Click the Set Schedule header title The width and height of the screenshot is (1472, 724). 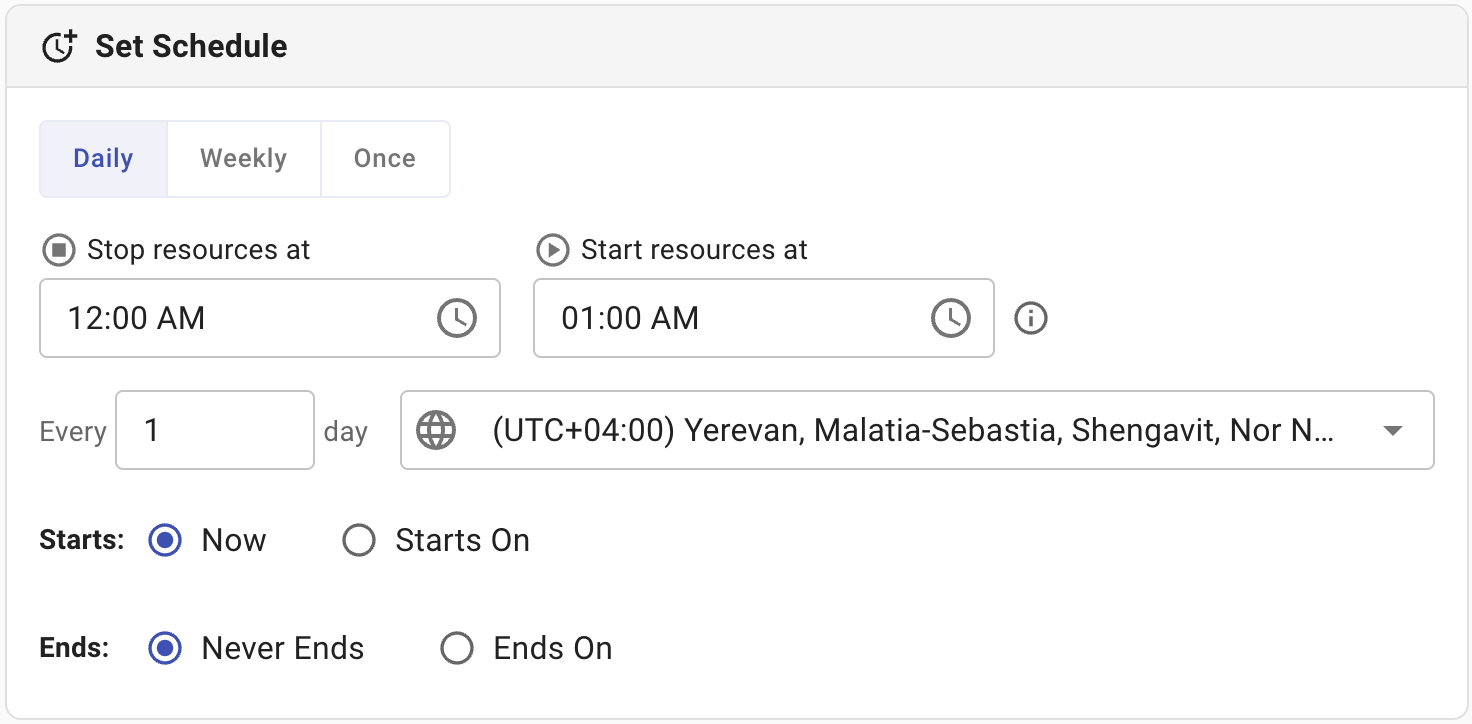tap(191, 47)
